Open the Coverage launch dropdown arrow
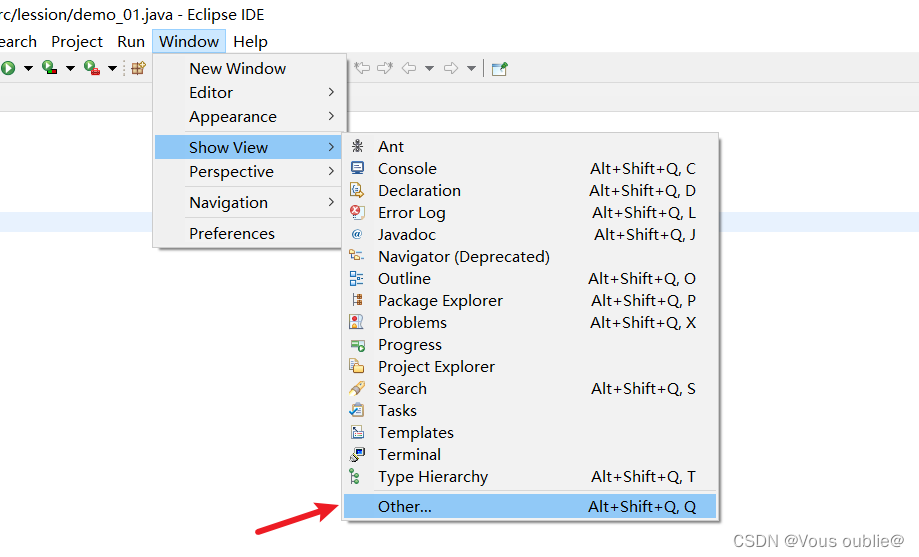 pos(70,69)
